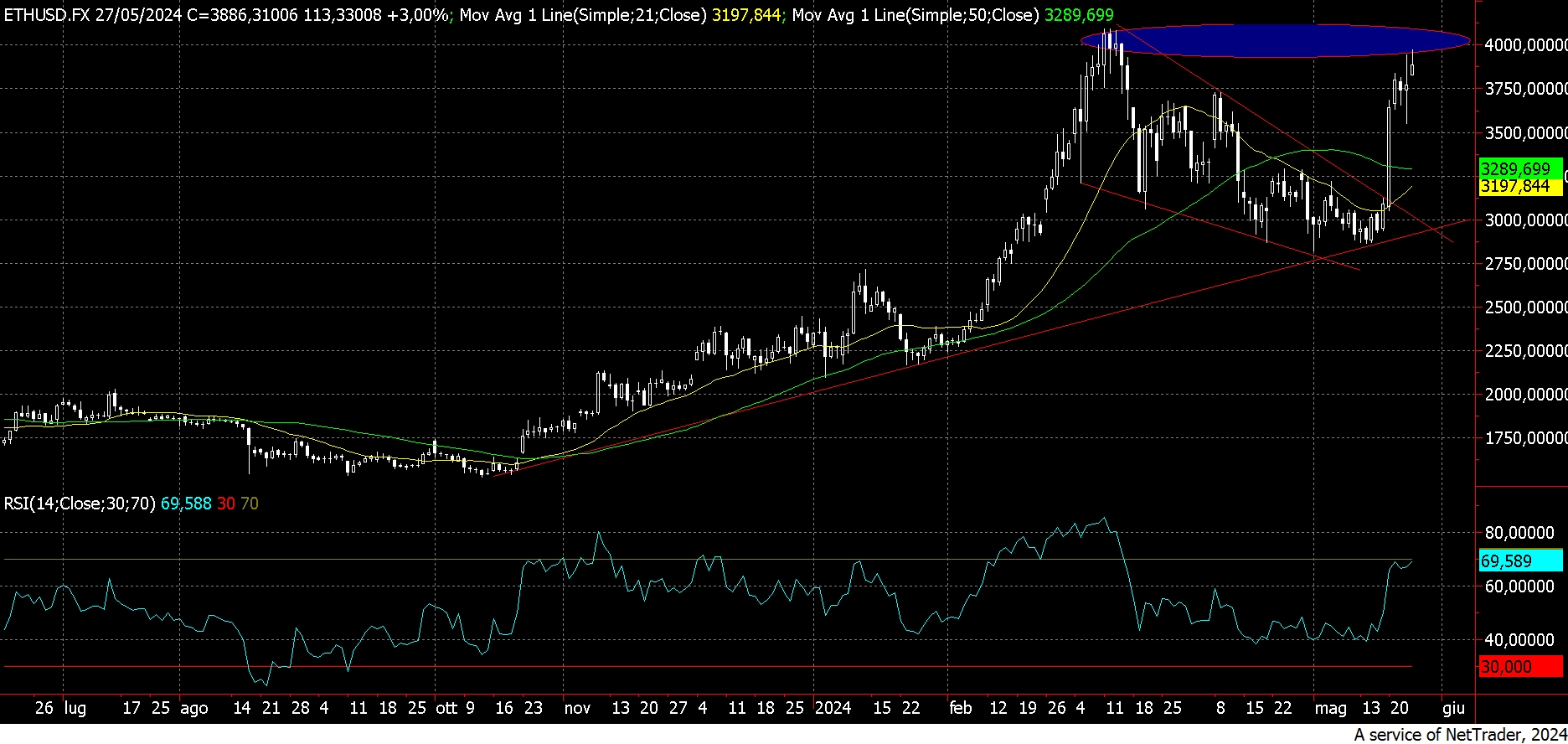
Task: Click the green 3289,699 price tag
Action: pyautogui.click(x=1520, y=169)
